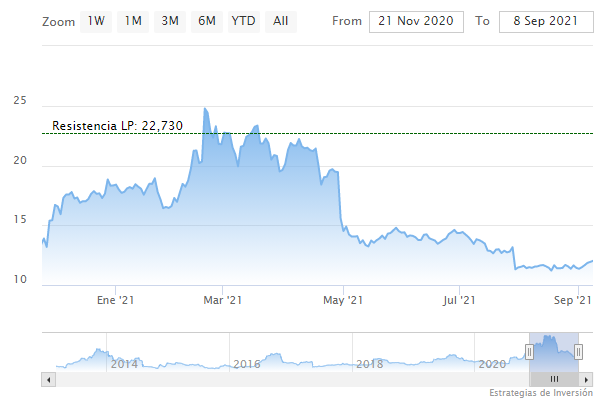Screen dimensions: 602x406
Task: Select the 1W zoom range button
Action: point(96,20)
